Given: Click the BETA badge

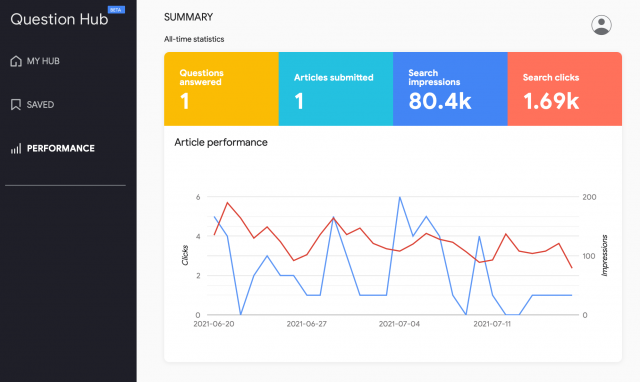Looking at the screenshot, I should 116,10.
